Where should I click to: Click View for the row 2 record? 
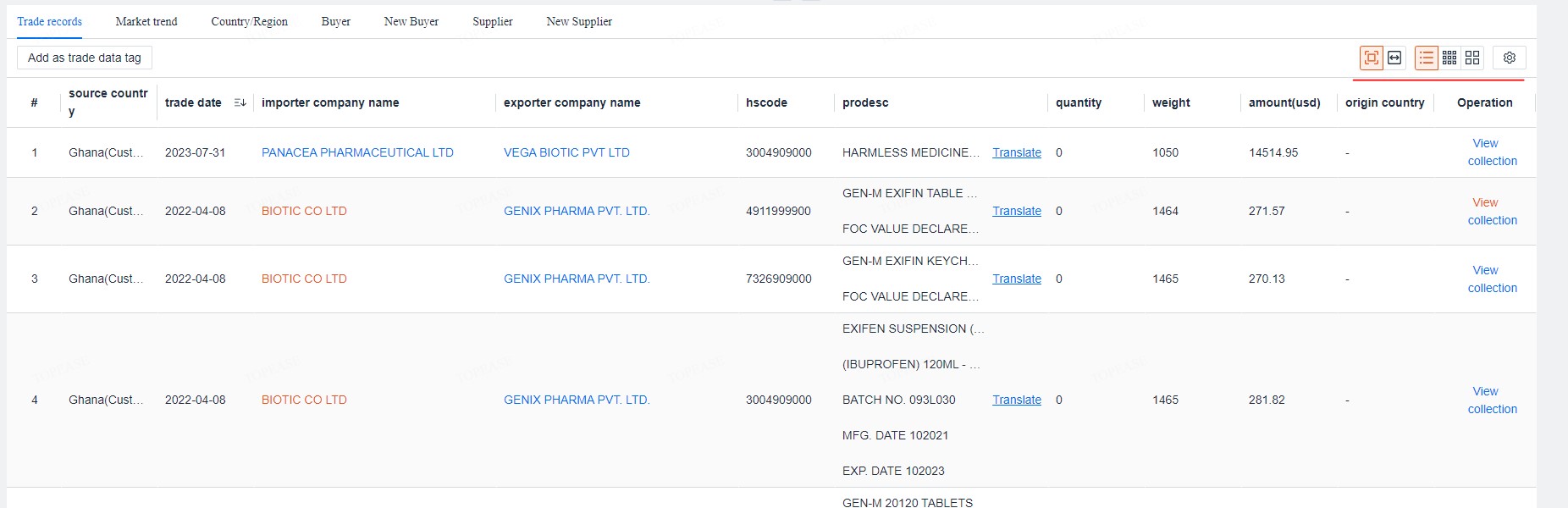(x=1485, y=202)
